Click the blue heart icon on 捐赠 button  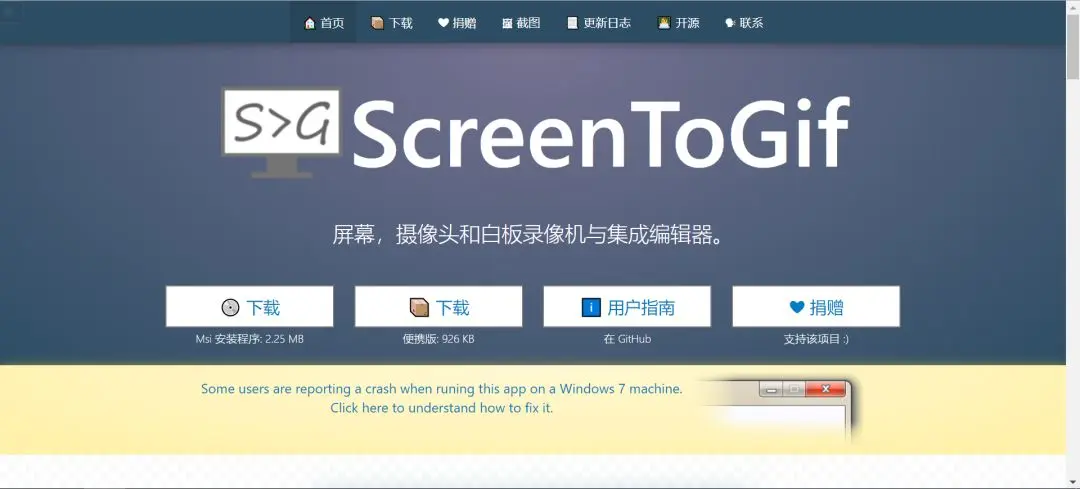click(x=797, y=307)
